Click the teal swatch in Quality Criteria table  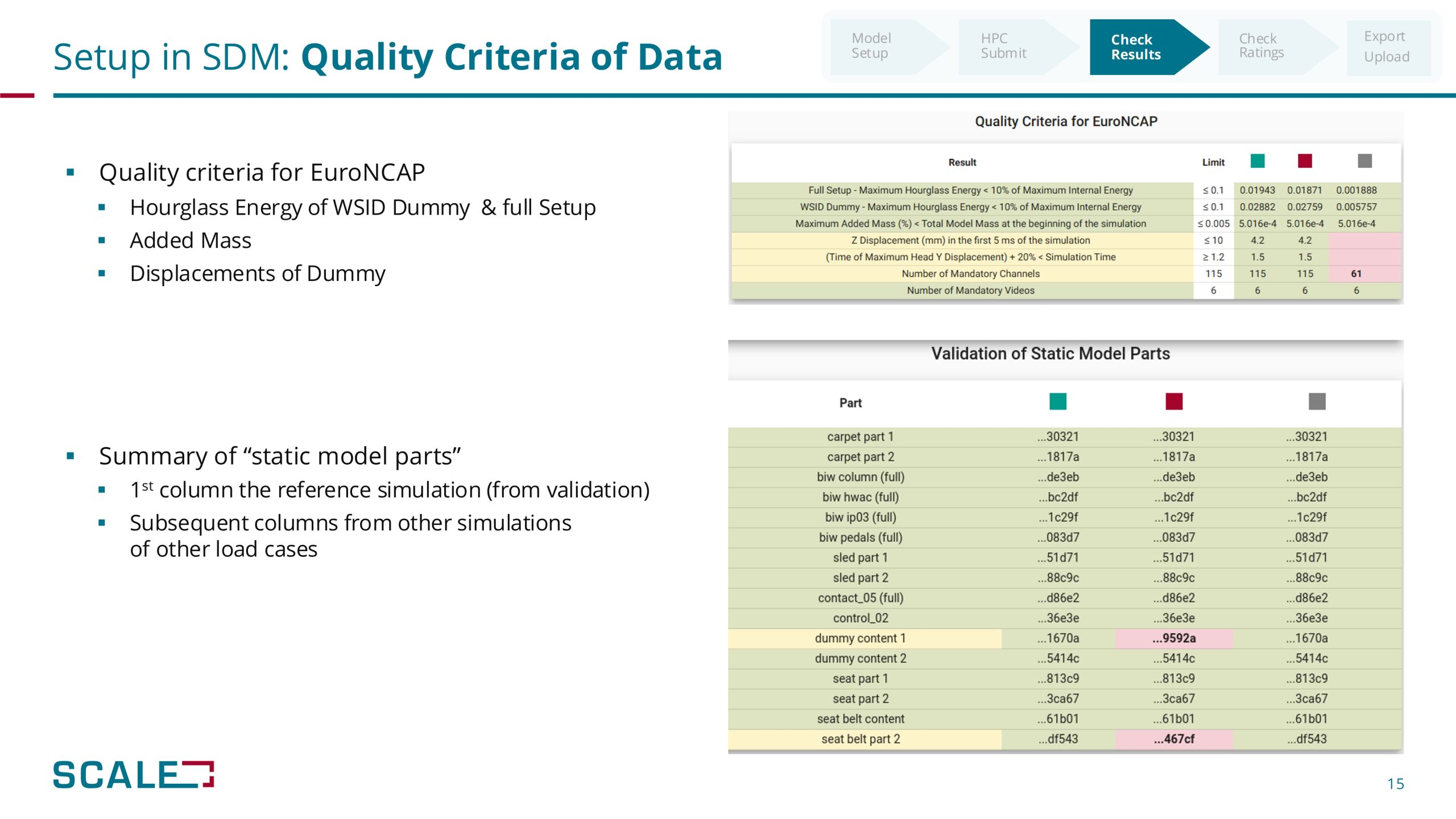click(x=1258, y=161)
